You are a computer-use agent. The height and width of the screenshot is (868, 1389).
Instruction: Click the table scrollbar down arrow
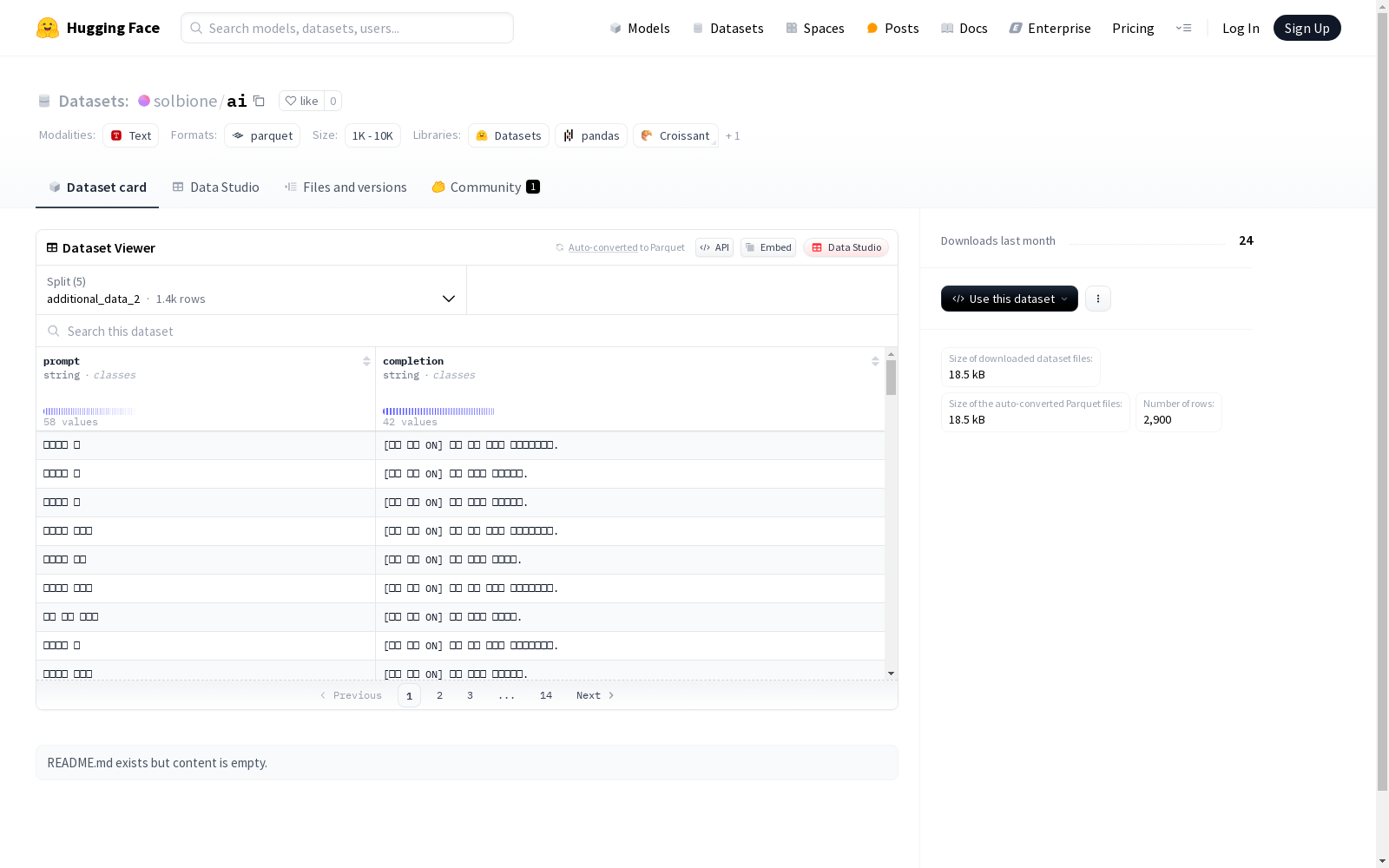coord(891,674)
